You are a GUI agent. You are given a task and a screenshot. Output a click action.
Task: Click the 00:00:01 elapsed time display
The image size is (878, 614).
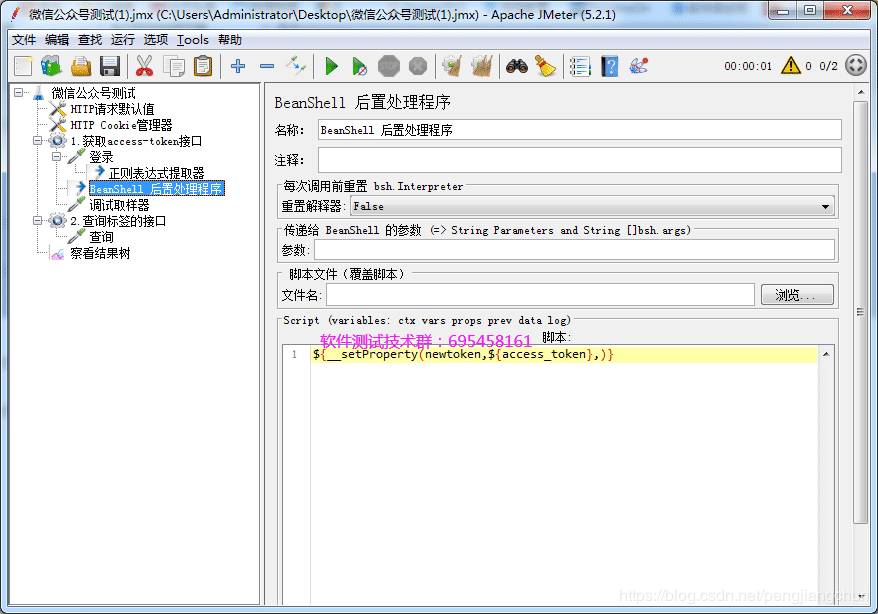point(748,66)
